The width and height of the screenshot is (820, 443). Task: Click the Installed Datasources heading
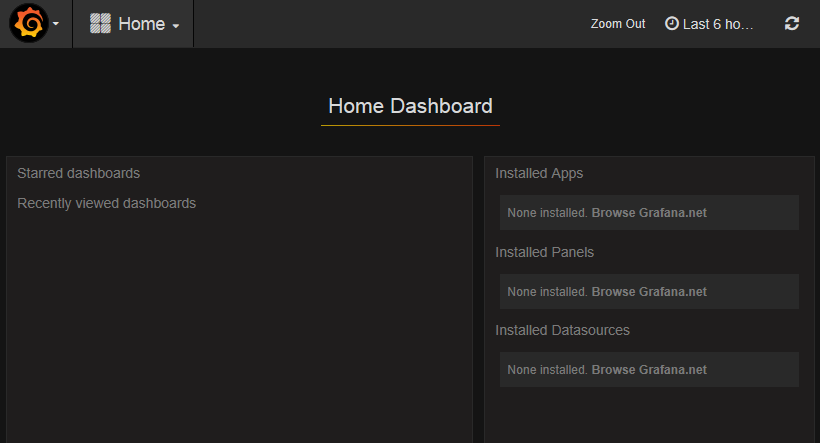(x=562, y=330)
